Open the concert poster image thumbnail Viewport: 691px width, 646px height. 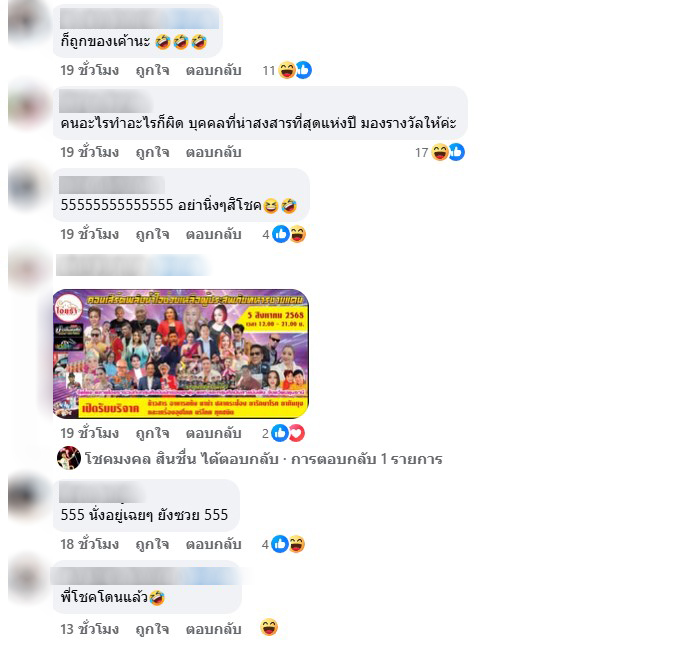(181, 354)
